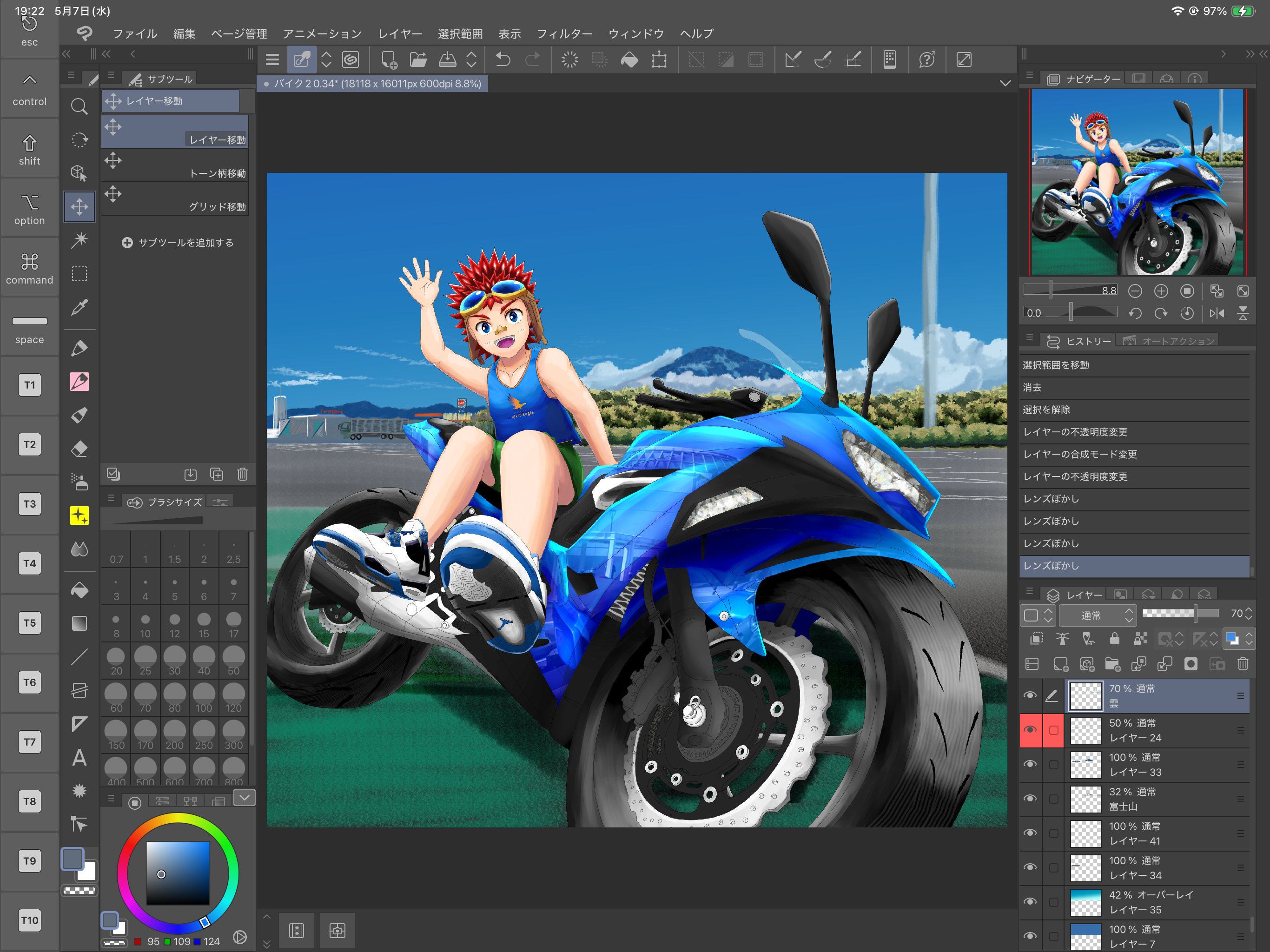The height and width of the screenshot is (952, 1270).
Task: Open the 編集 menu
Action: (x=184, y=33)
